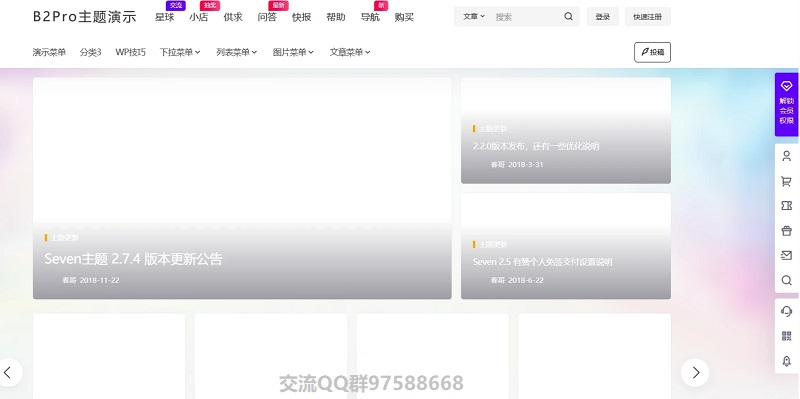Viewport: 800px width, 399px height.
Task: Open the mail envelope icon in sidebar
Action: pos(786,255)
